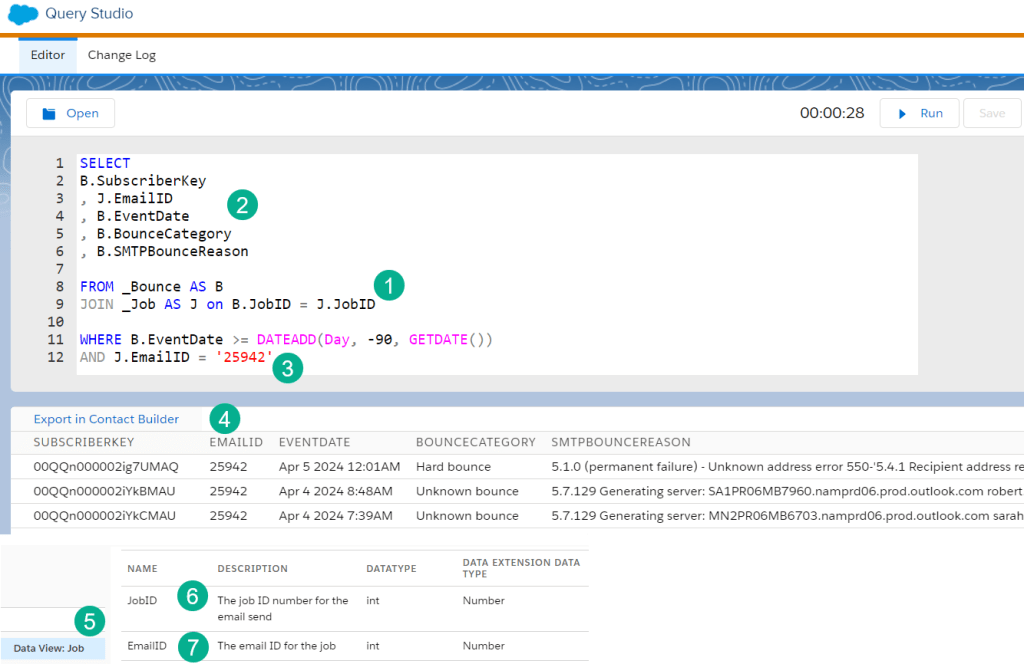Switch to the Editor tab
Screen dimensions: 1024x664
(x=48, y=55)
